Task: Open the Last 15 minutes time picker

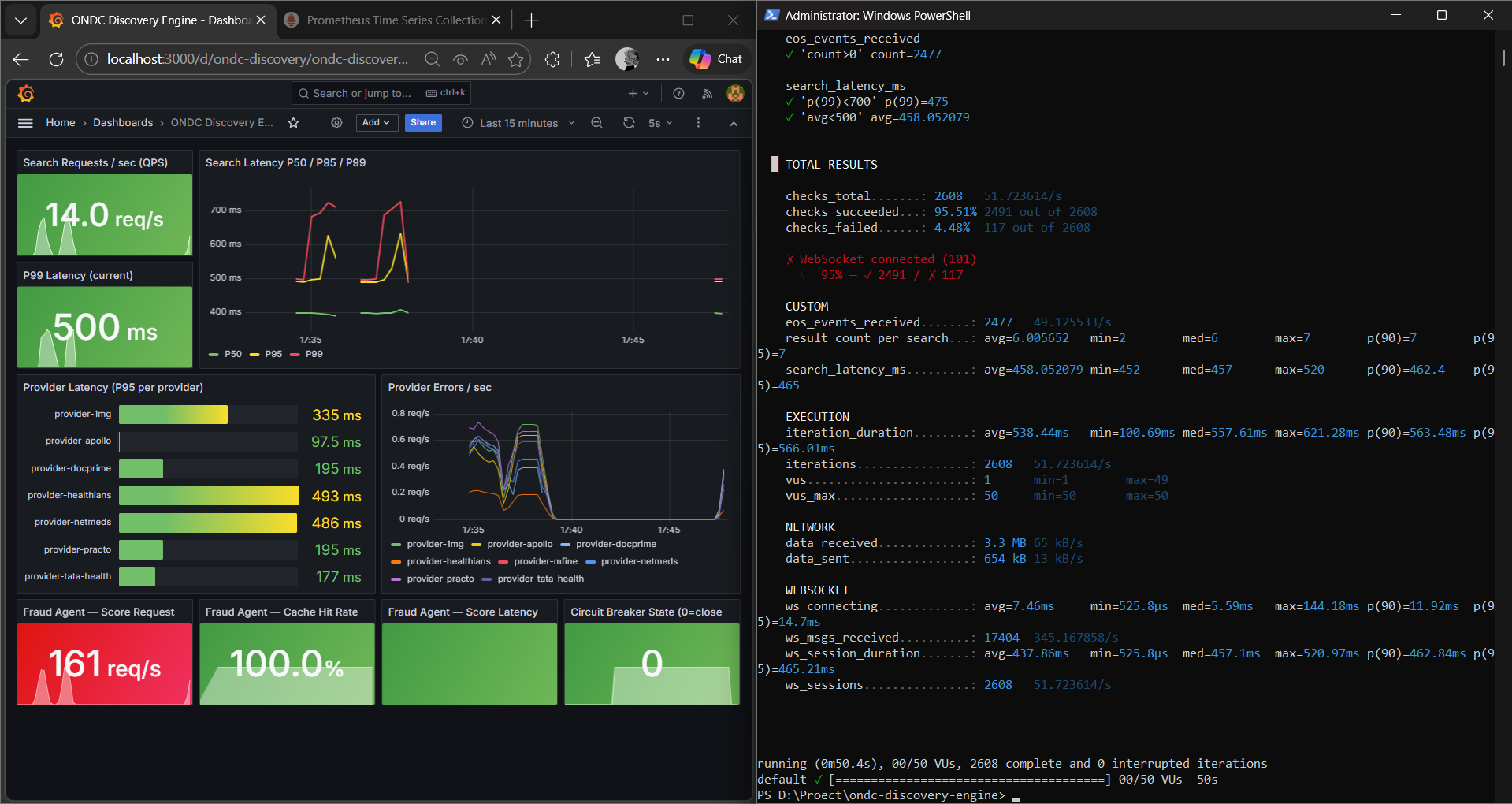Action: (518, 123)
